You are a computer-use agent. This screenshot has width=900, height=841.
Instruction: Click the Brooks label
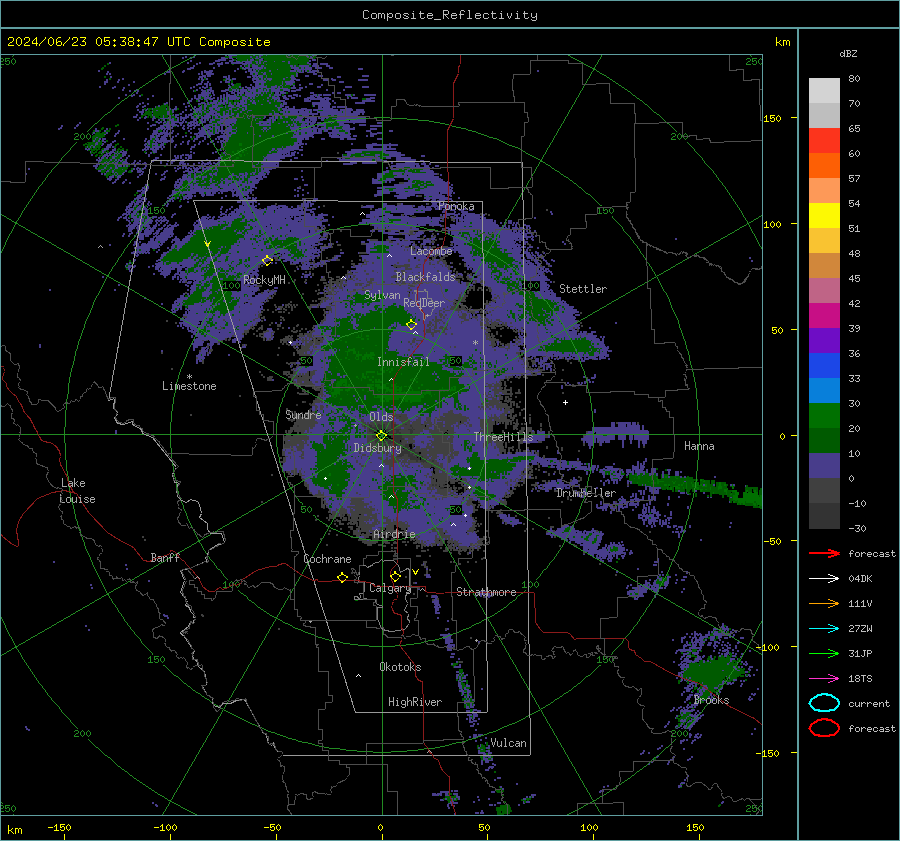711,700
